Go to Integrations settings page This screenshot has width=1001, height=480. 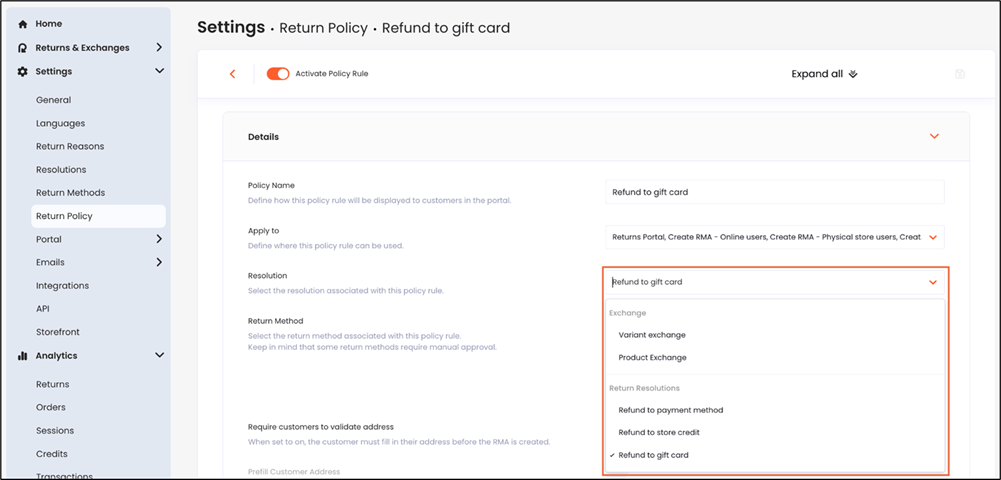[63, 286]
